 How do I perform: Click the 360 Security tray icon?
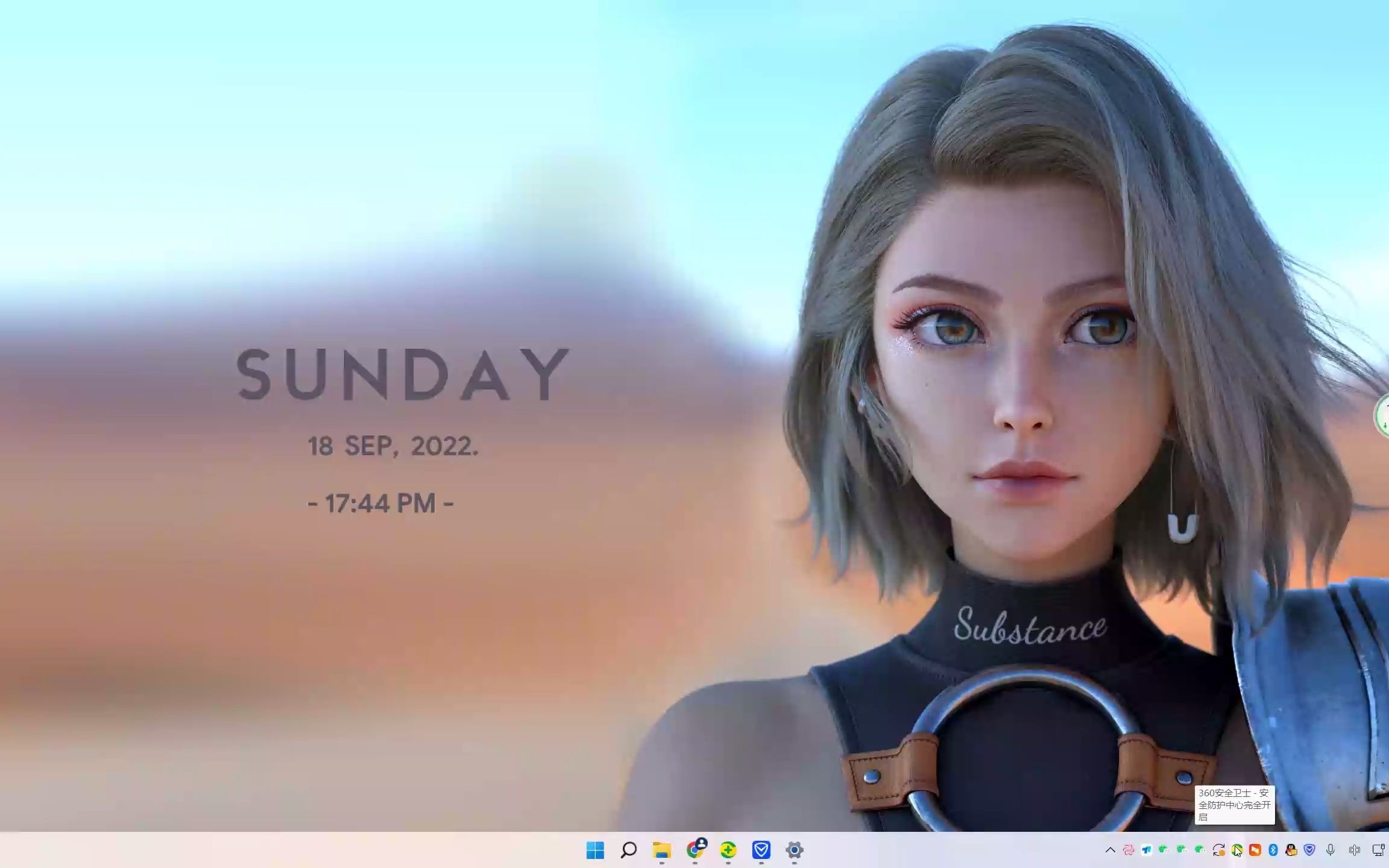pyautogui.click(x=1236, y=850)
